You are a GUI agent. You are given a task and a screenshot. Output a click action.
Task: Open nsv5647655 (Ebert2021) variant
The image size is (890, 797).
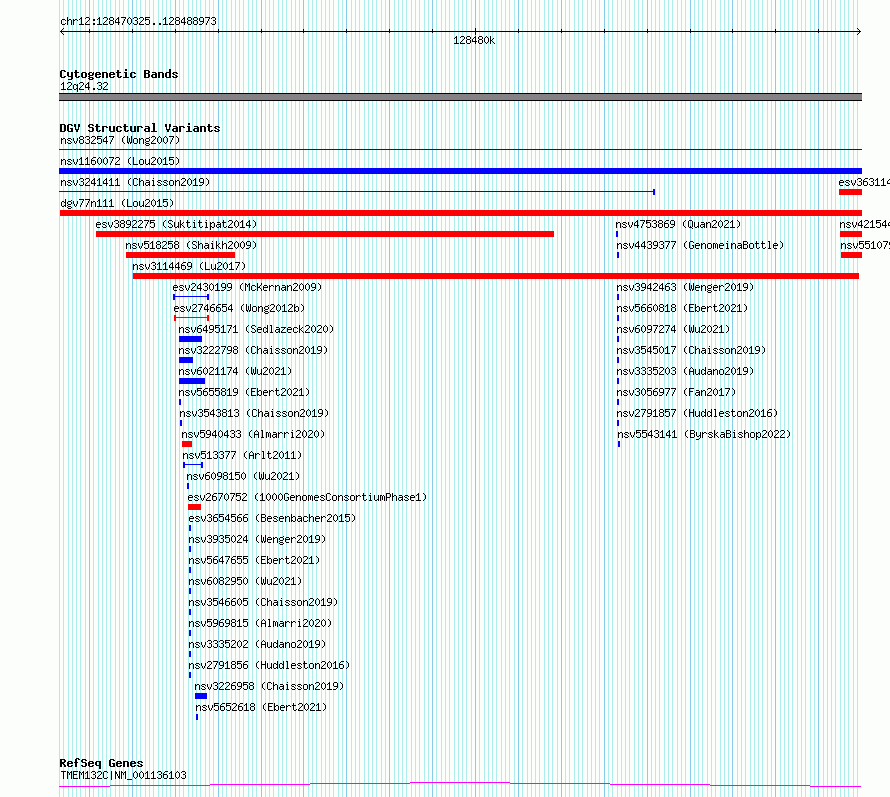tap(254, 560)
